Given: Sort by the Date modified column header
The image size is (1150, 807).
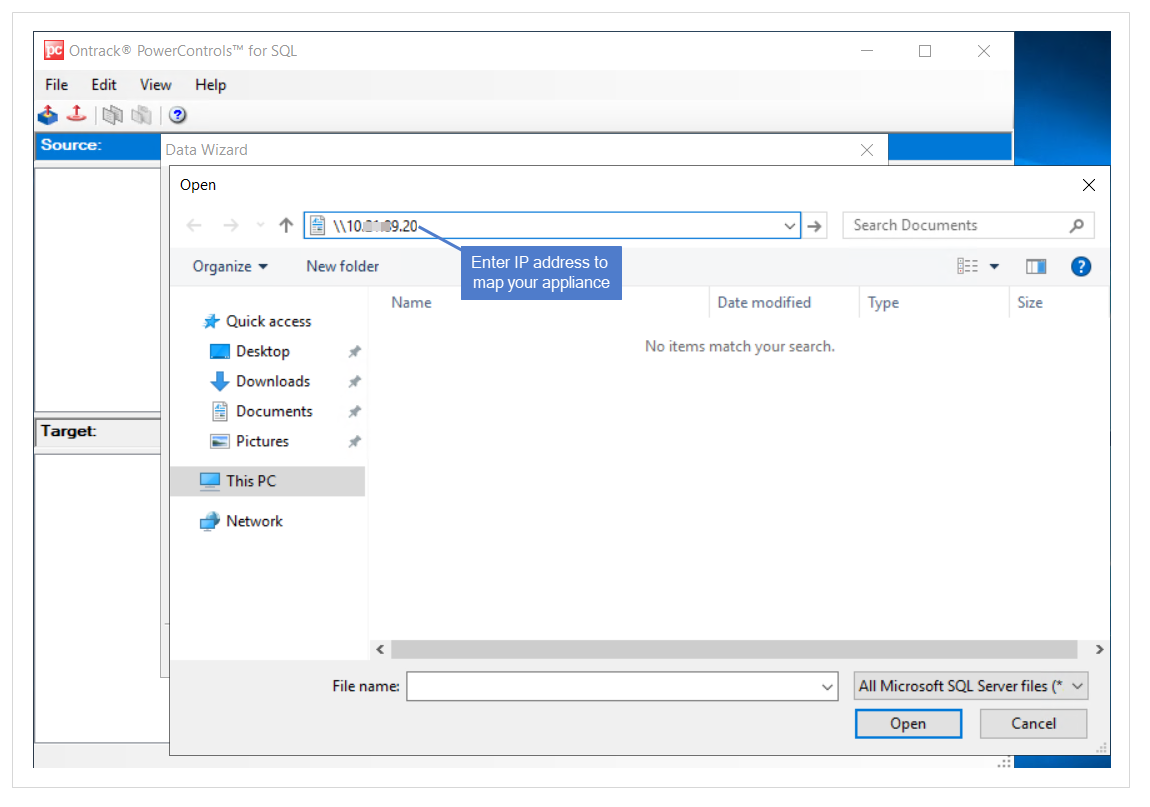Looking at the screenshot, I should [x=763, y=303].
